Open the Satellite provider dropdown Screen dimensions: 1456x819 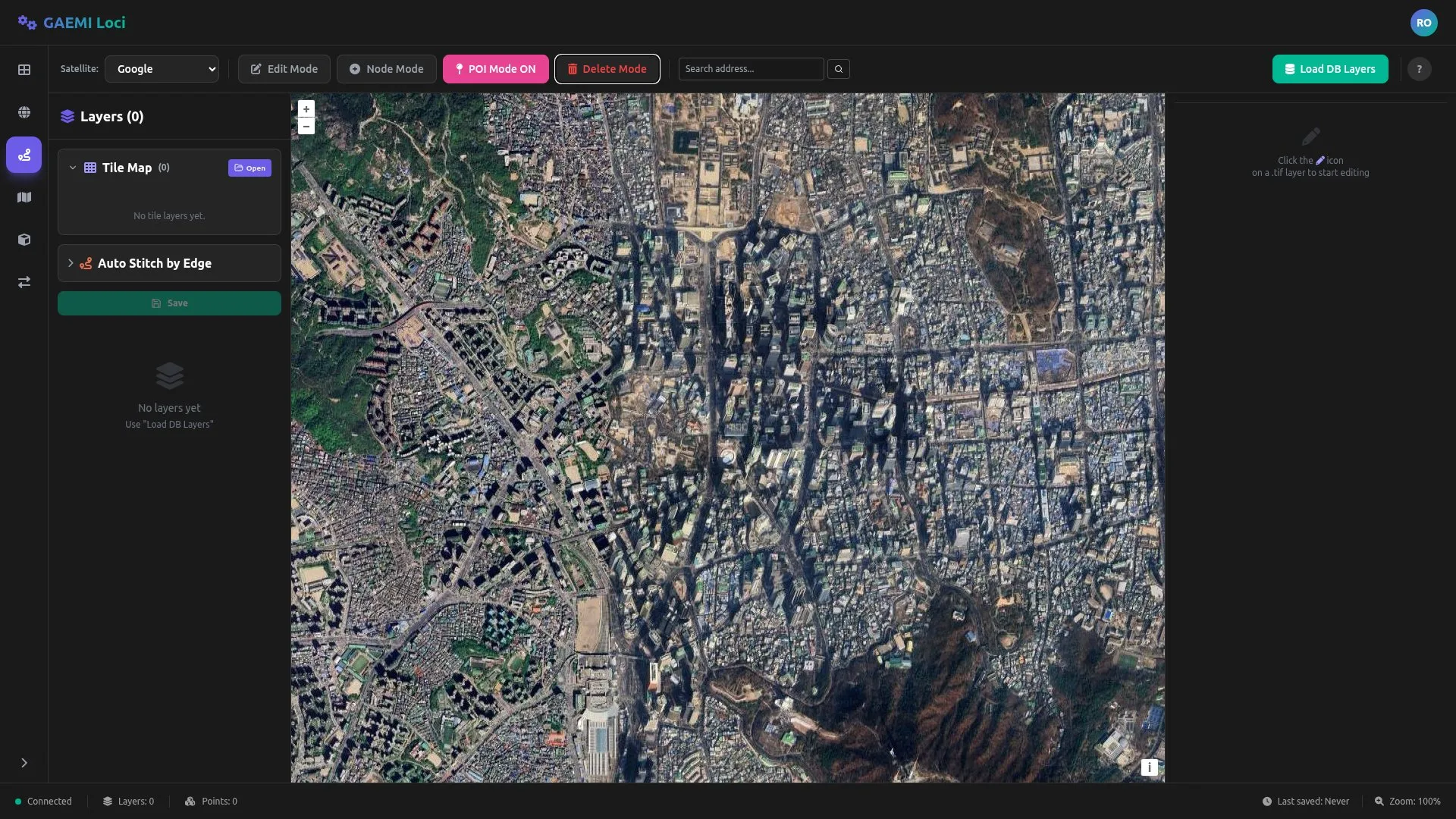click(x=162, y=69)
